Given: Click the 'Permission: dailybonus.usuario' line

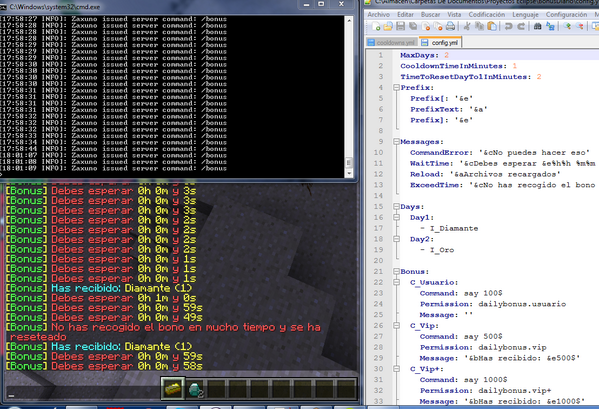Looking at the screenshot, I should point(493,304).
